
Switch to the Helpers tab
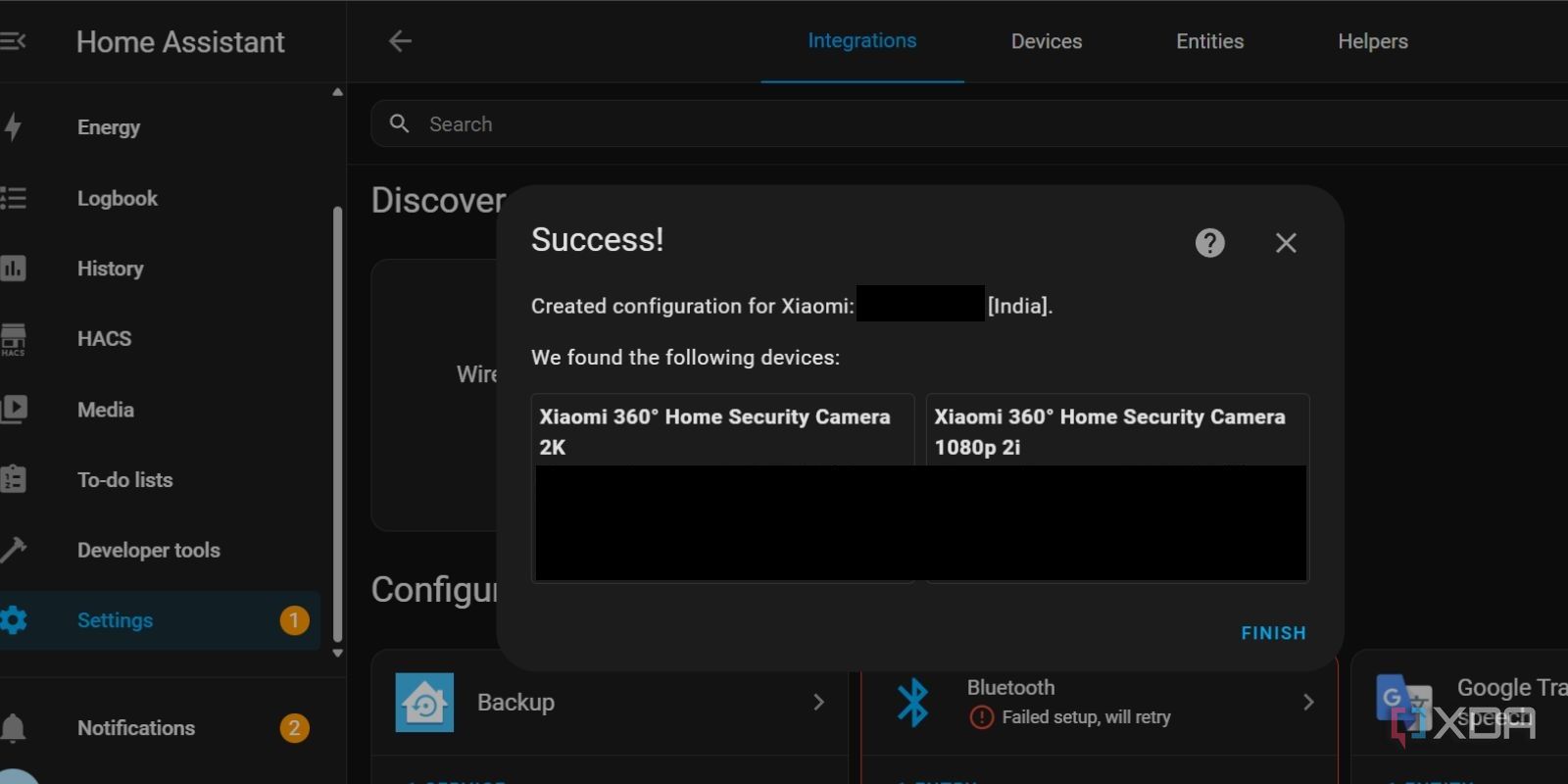[1373, 41]
